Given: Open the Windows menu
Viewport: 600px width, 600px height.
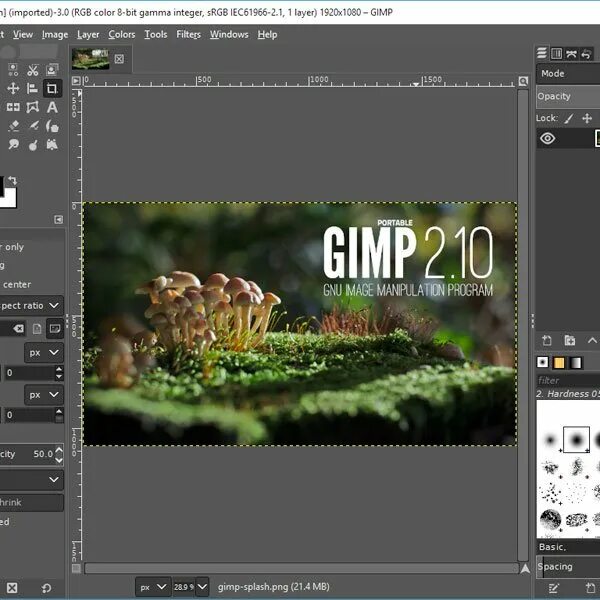Looking at the screenshot, I should tap(229, 34).
